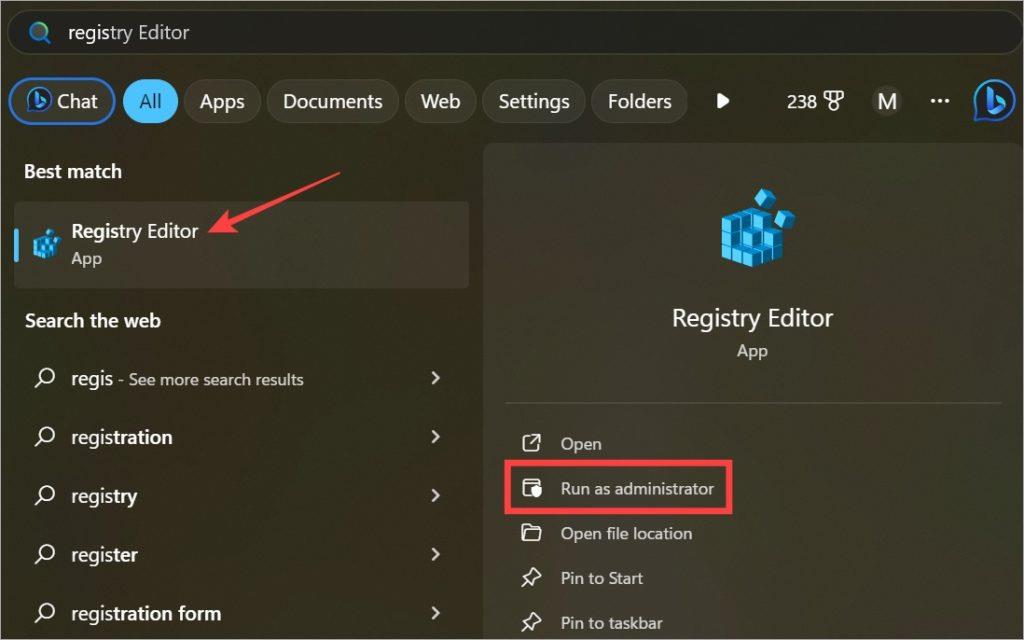Click the Open external-link icon

(532, 443)
